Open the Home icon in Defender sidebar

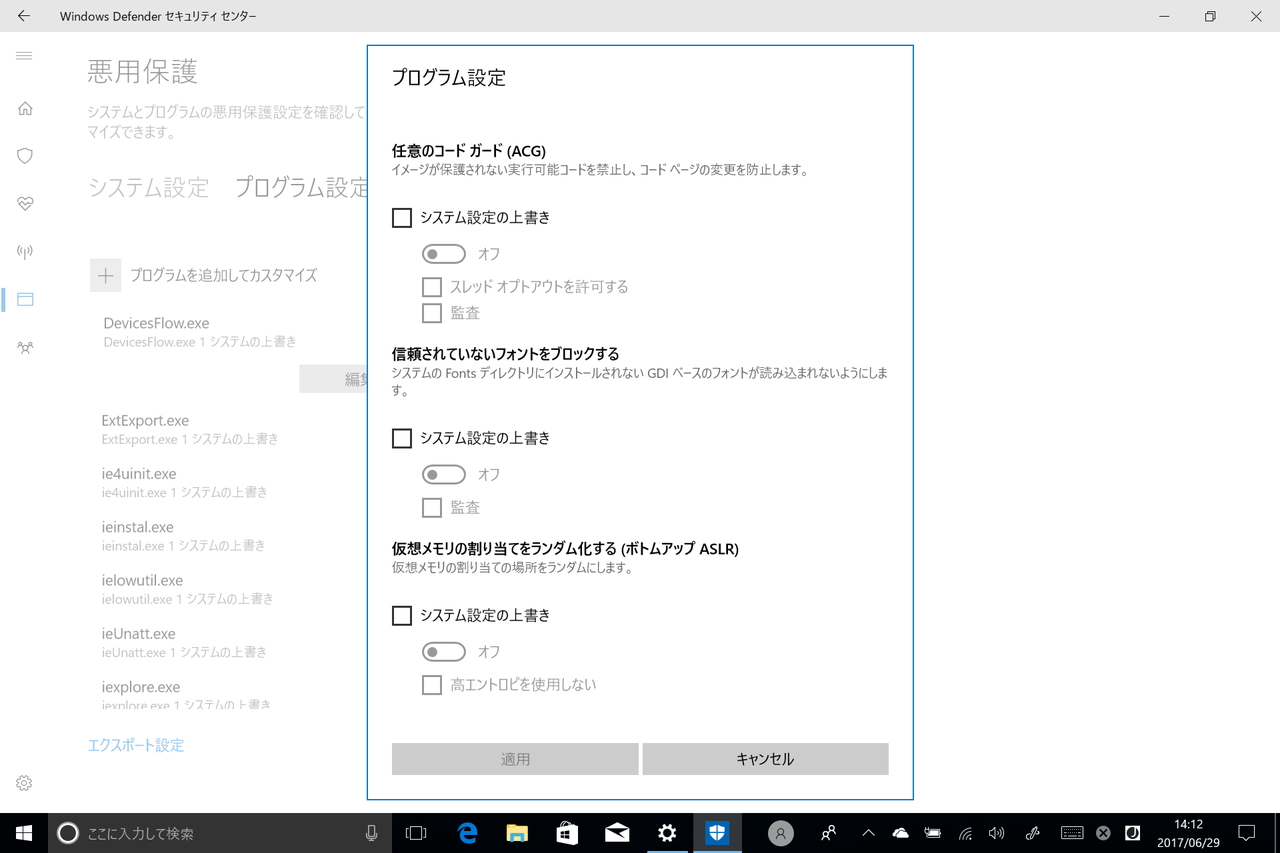(x=23, y=108)
